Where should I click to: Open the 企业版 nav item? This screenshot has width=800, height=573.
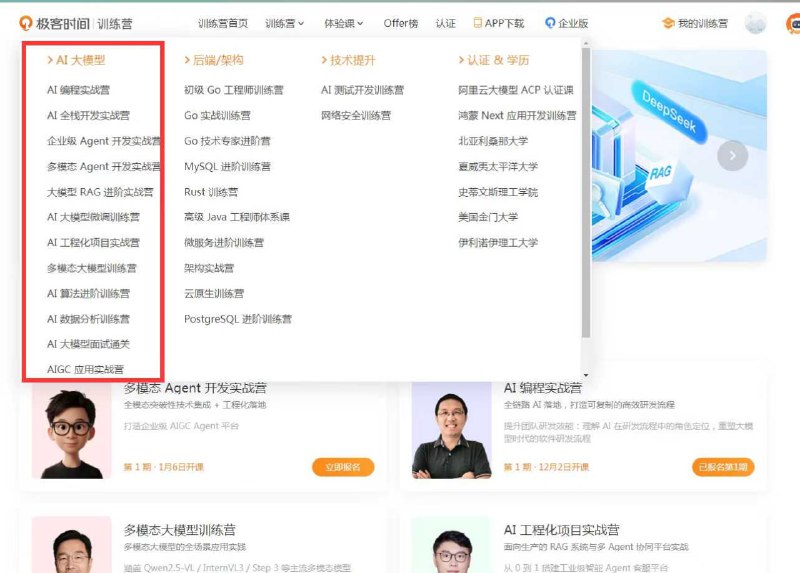click(566, 23)
